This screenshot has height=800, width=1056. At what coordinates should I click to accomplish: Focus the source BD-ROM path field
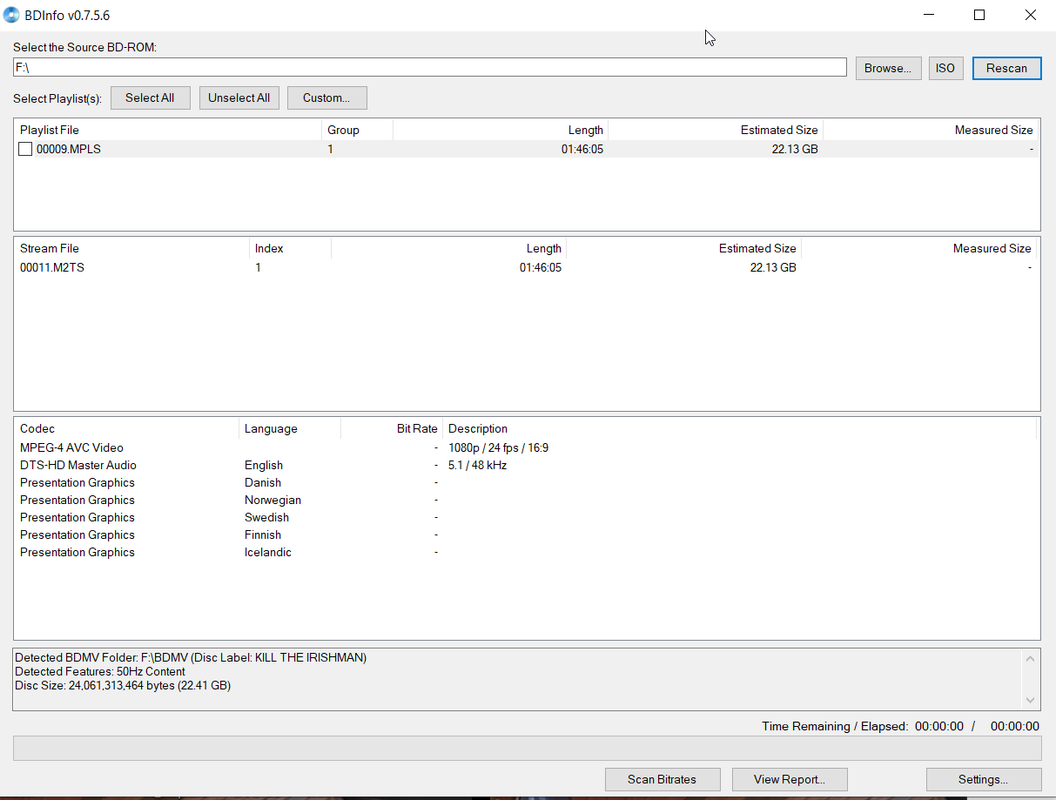(x=430, y=67)
